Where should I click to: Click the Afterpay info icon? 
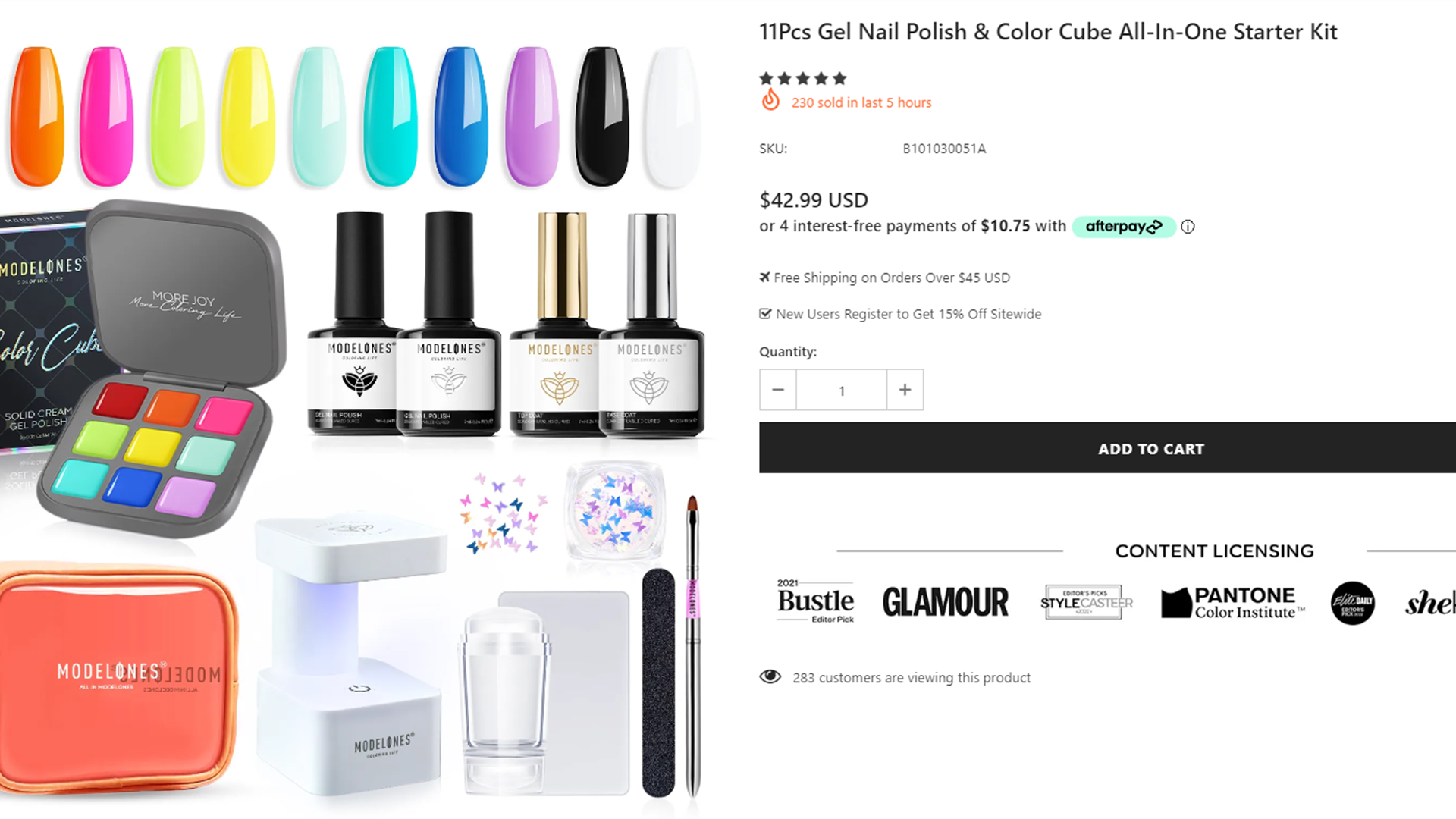coord(1188,227)
